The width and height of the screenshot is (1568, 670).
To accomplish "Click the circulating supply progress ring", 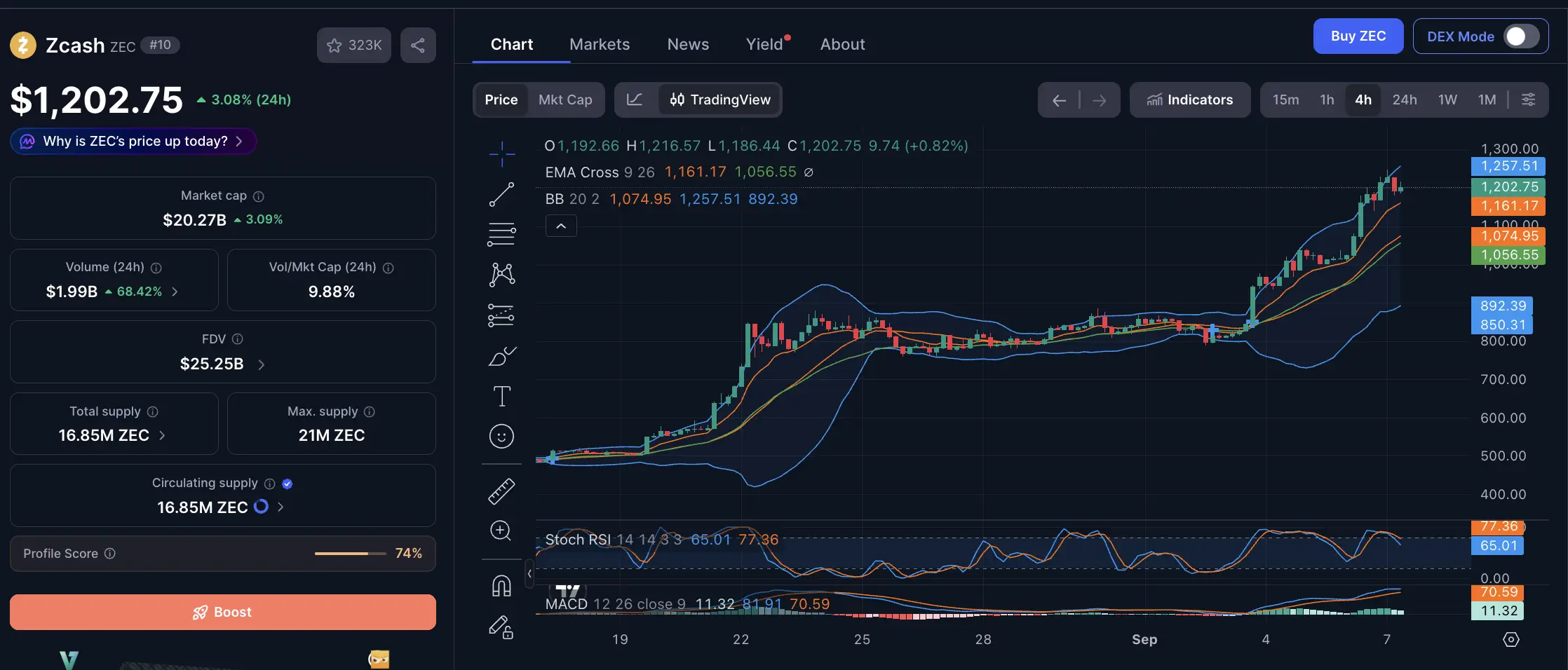I will 261,506.
